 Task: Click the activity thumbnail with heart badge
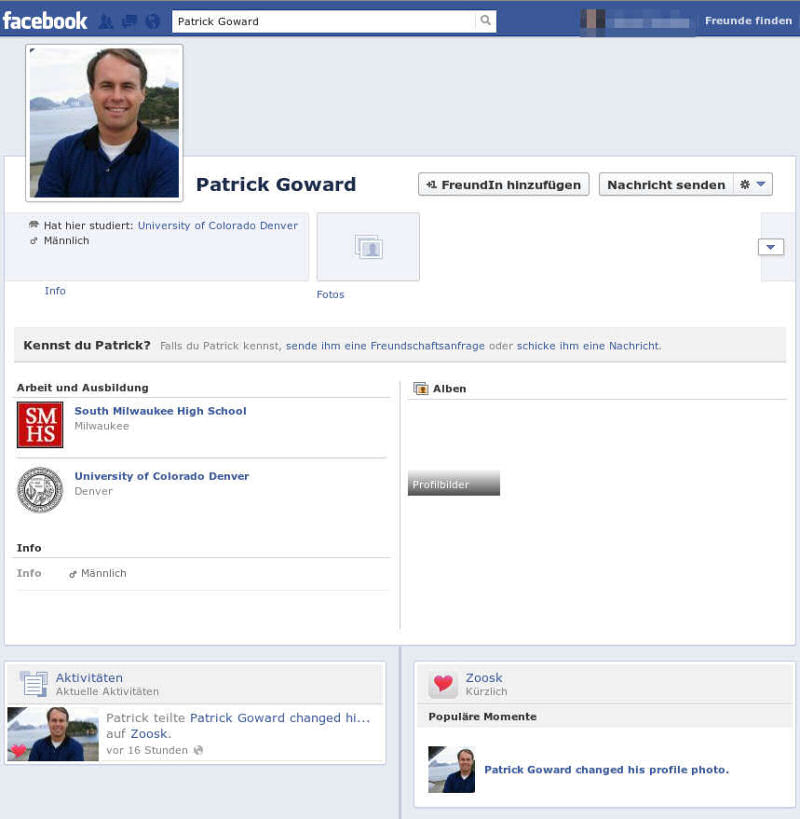click(53, 734)
